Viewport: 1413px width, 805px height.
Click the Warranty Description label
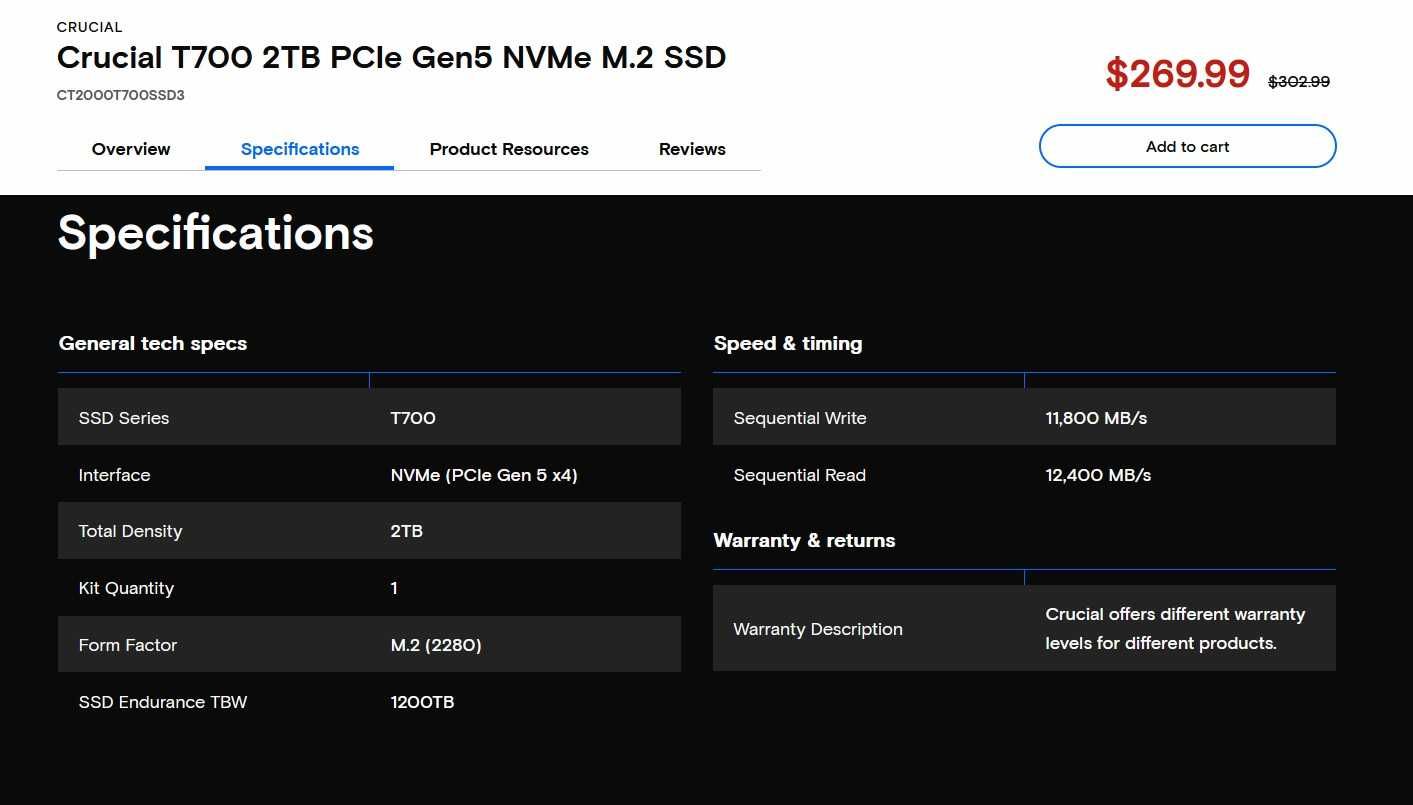818,629
